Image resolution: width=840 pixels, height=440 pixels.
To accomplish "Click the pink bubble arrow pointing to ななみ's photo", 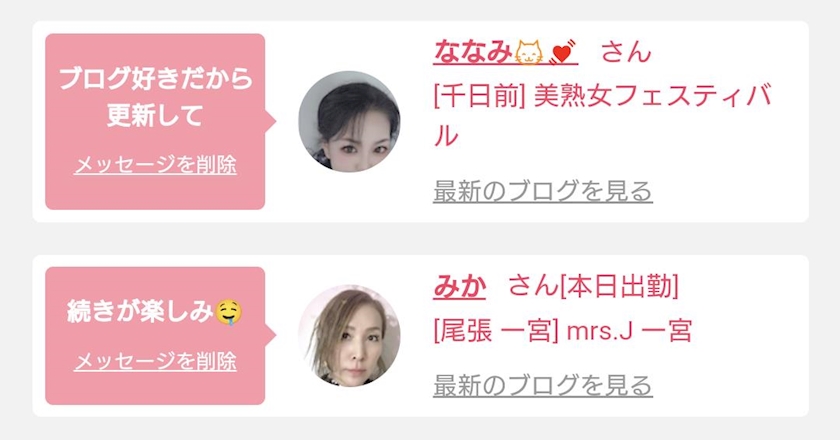I will (271, 121).
